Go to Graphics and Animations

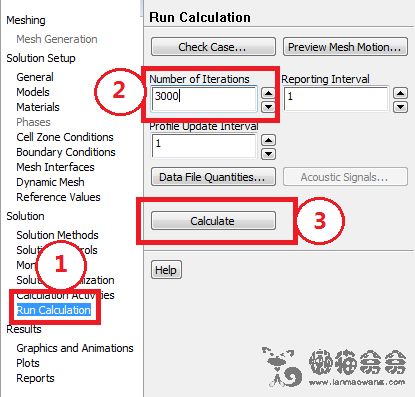75,348
